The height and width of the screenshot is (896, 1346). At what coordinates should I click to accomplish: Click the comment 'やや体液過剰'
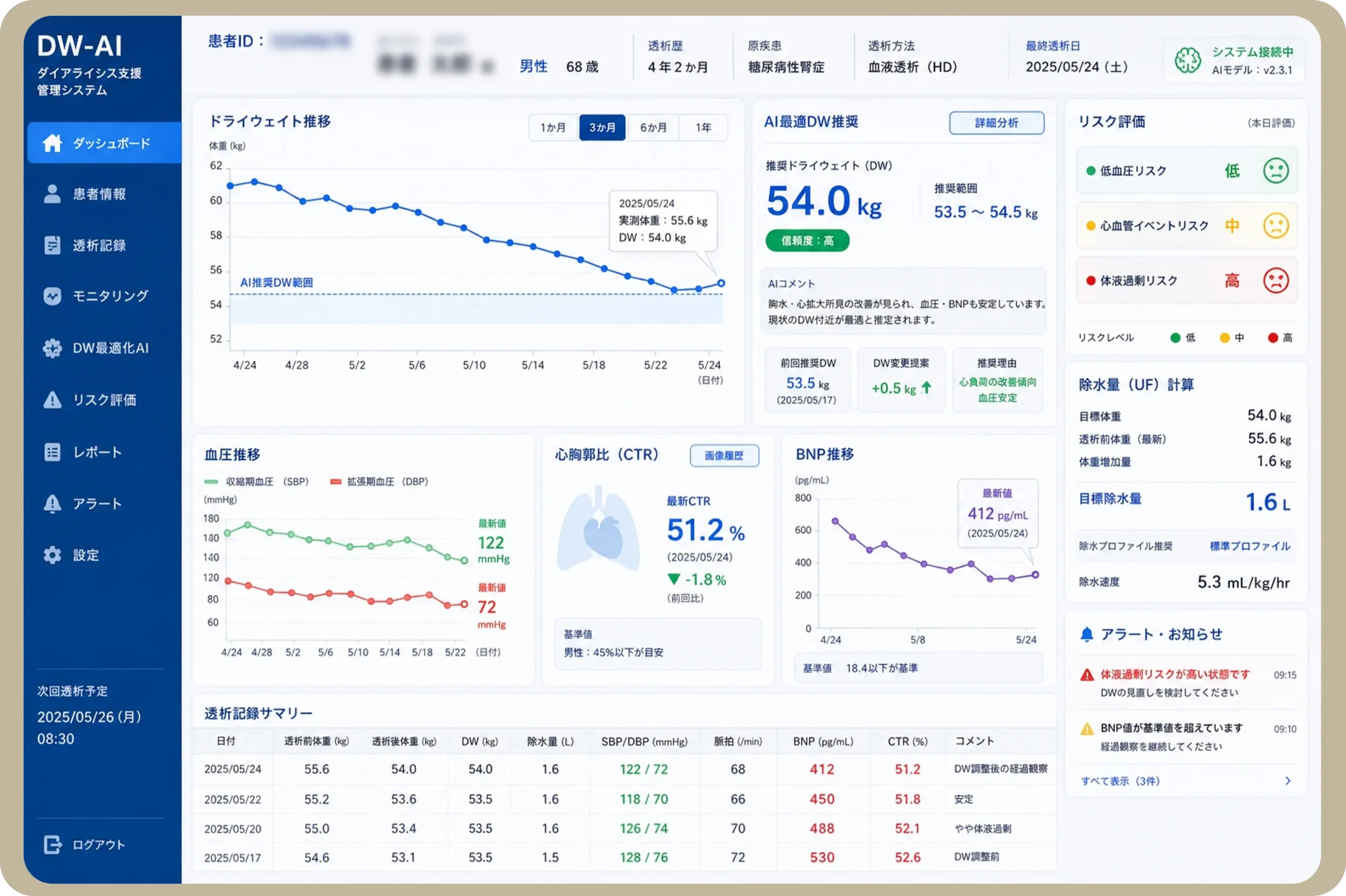click(983, 829)
